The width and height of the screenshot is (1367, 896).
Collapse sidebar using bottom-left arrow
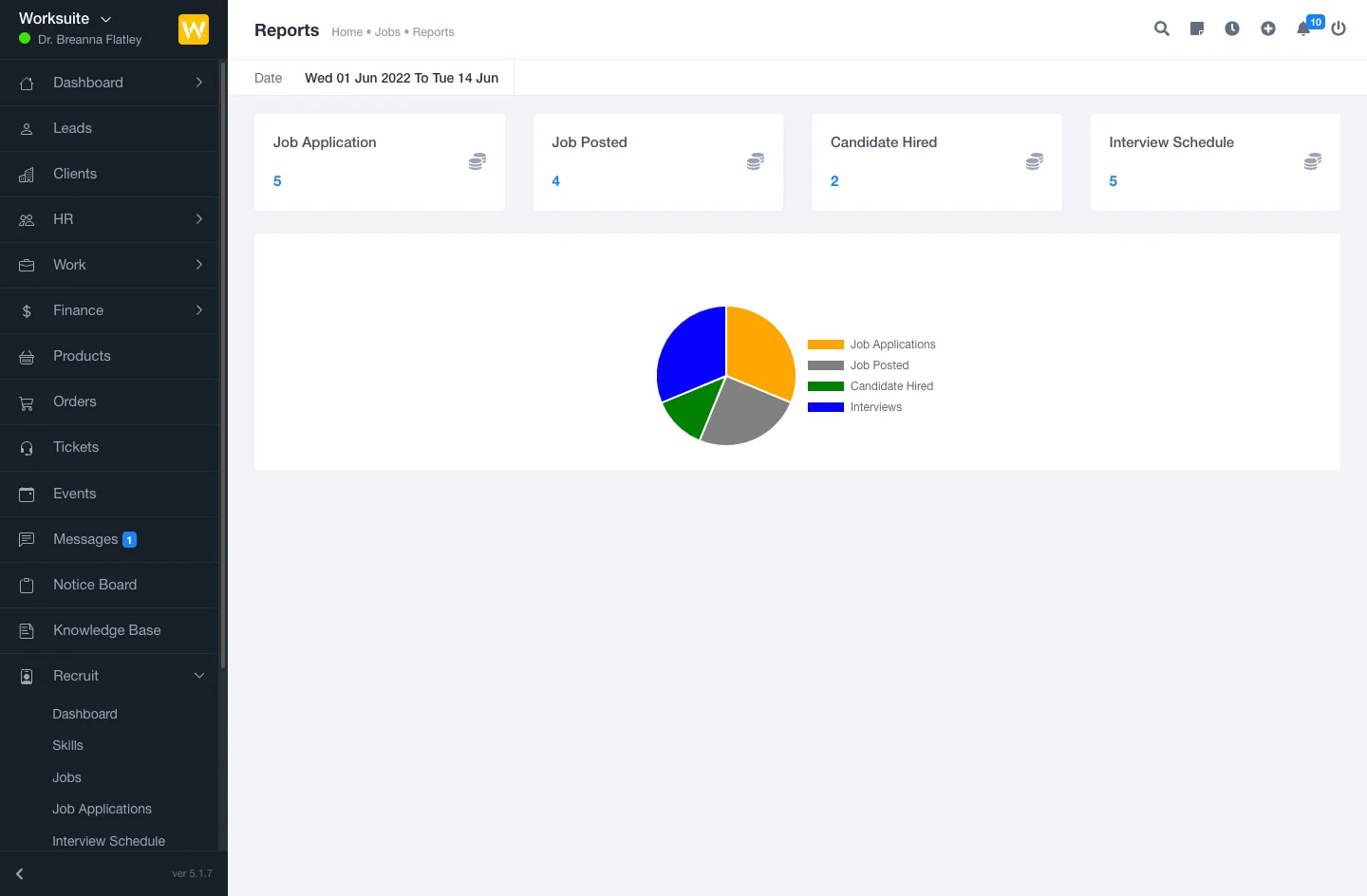(20, 873)
